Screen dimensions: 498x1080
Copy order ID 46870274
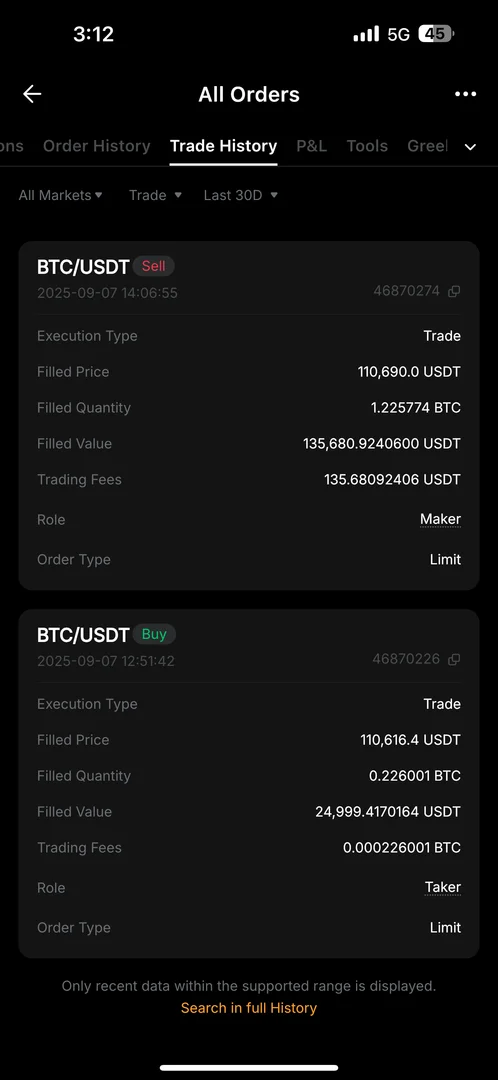(454, 291)
